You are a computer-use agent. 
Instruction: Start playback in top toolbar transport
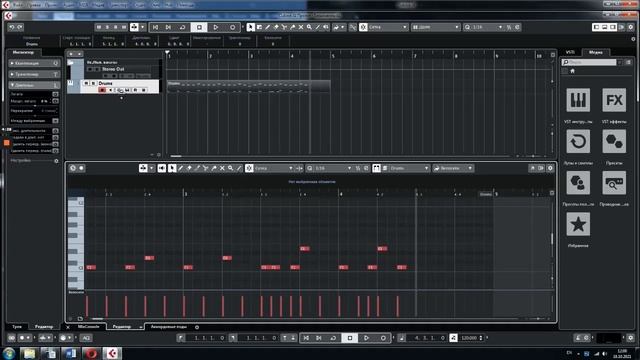coord(216,27)
